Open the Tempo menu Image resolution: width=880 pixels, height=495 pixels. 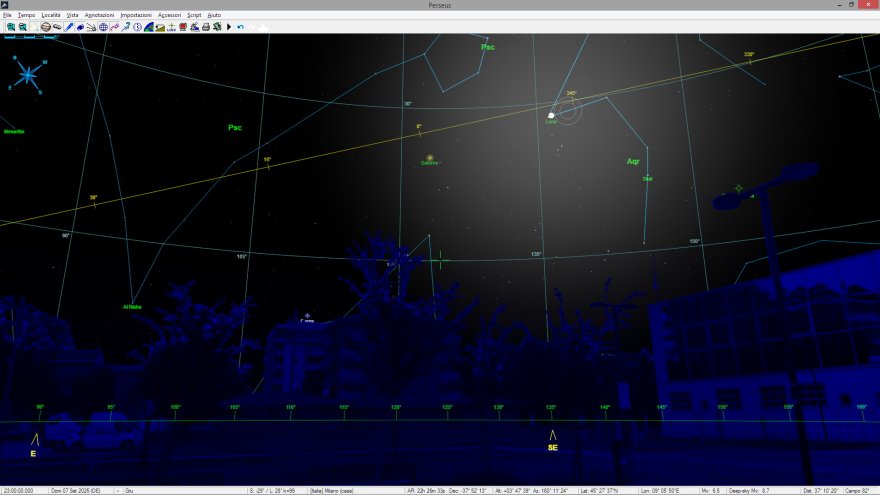pos(26,16)
